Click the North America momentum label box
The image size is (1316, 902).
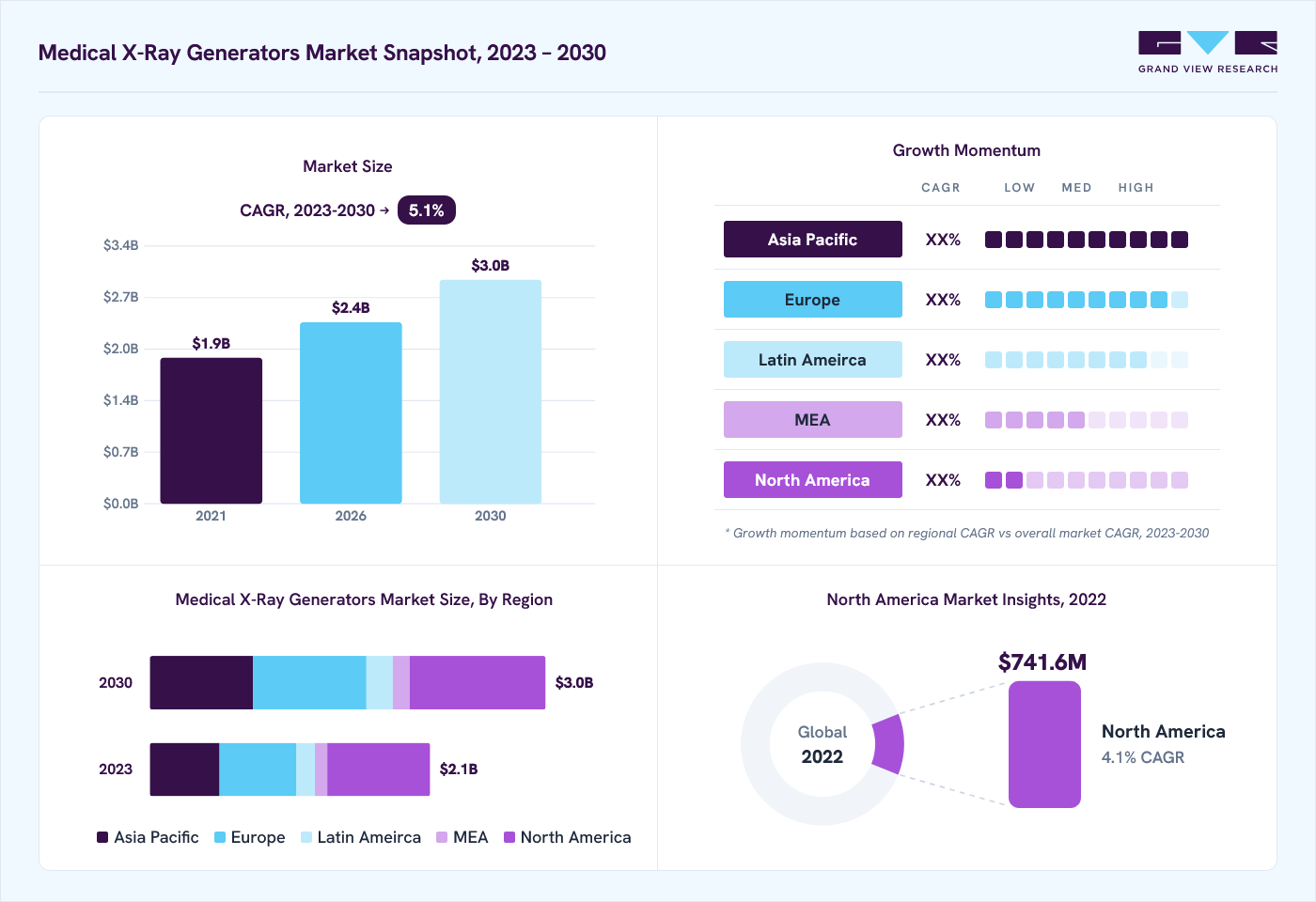pyautogui.click(x=813, y=480)
